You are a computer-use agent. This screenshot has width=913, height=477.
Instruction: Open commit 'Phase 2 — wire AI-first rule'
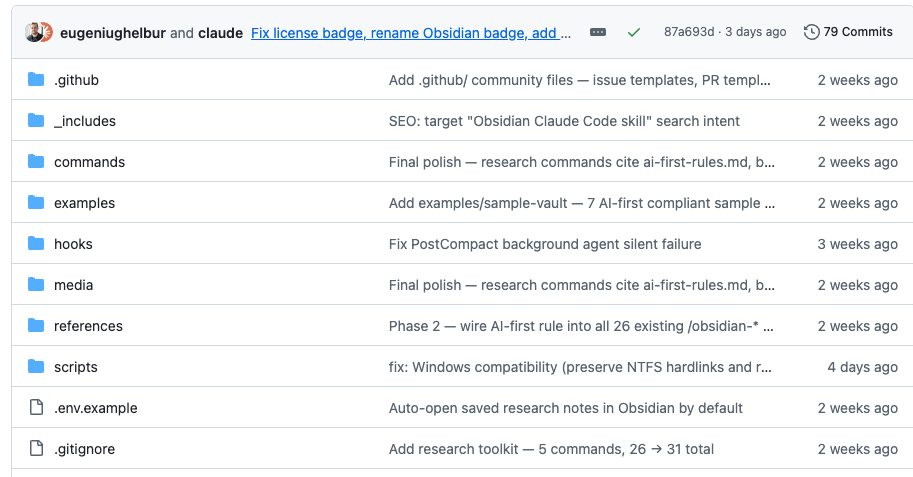(x=581, y=326)
